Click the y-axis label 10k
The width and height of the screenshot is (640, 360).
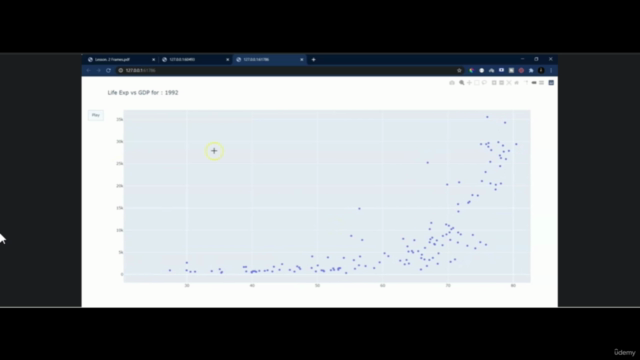tap(120, 230)
